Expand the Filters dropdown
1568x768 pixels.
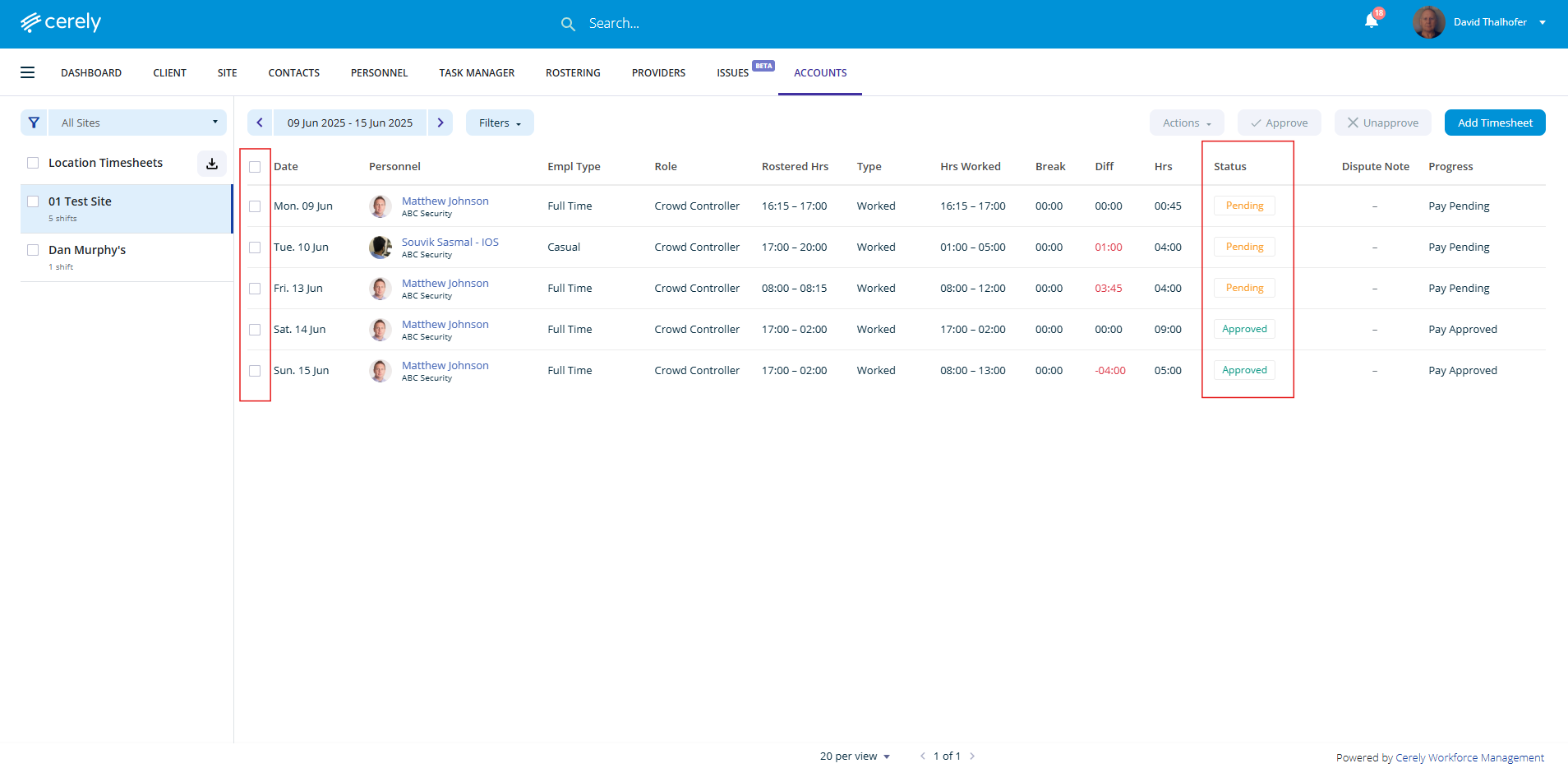click(500, 123)
